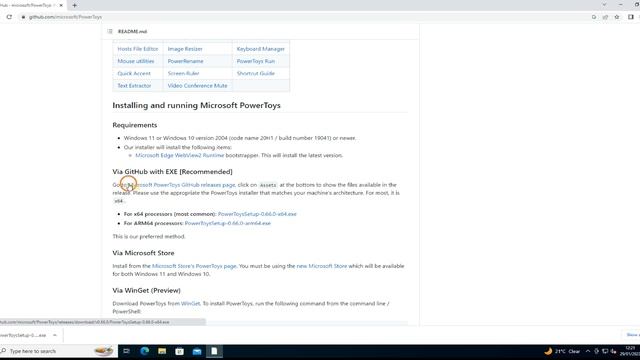Download PowerToysSetup-0.66.0-arm64.exe
The width and height of the screenshot is (640, 360).
[228, 223]
